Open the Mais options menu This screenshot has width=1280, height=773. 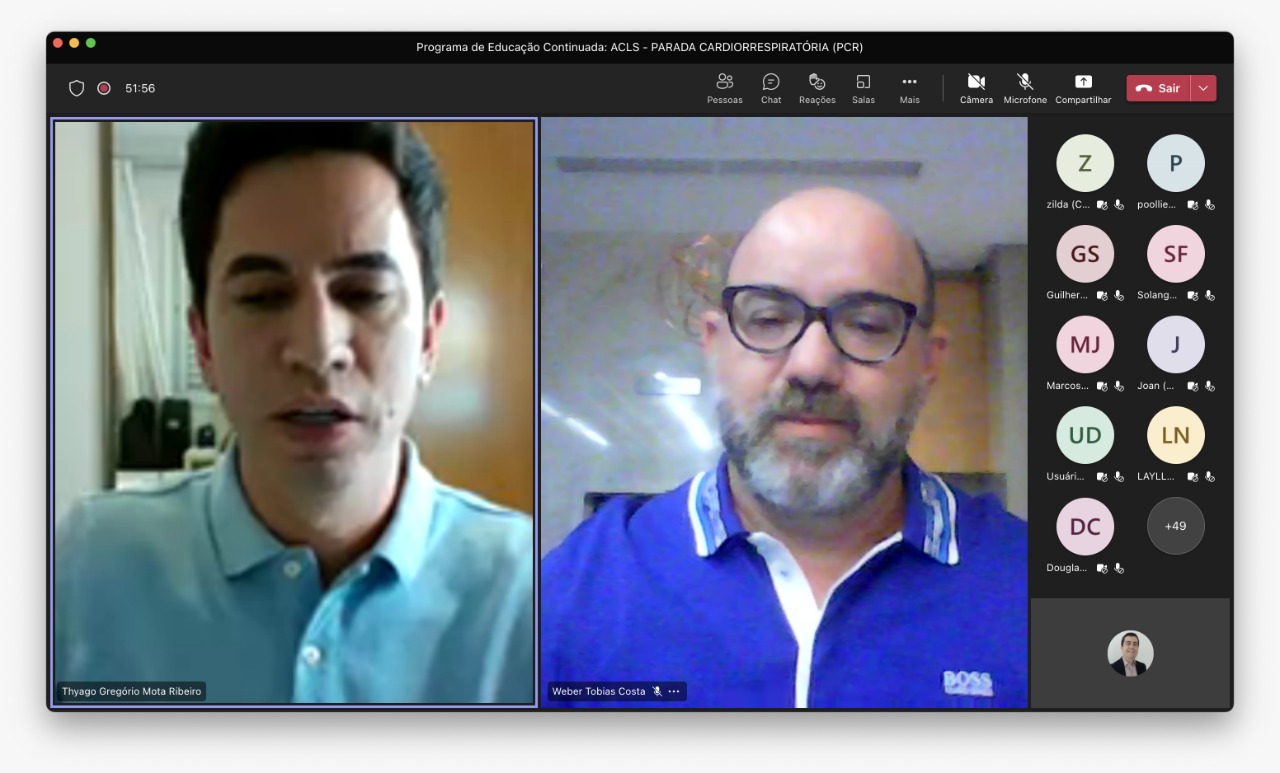click(x=908, y=88)
